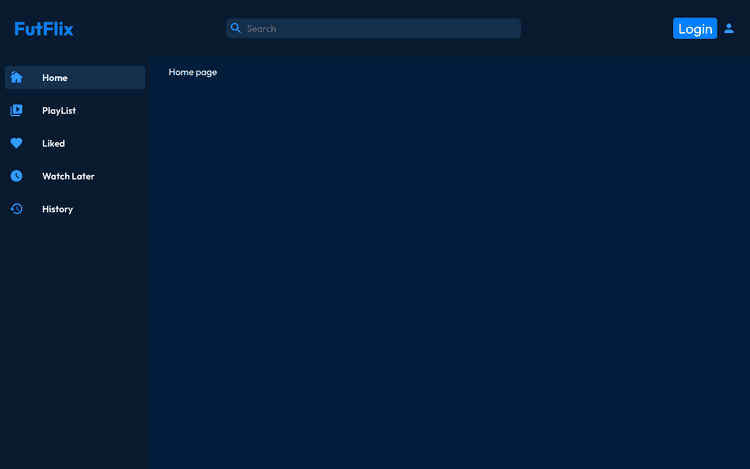This screenshot has height=469, width=750.
Task: Click the Liked heart icon
Action: point(16,143)
